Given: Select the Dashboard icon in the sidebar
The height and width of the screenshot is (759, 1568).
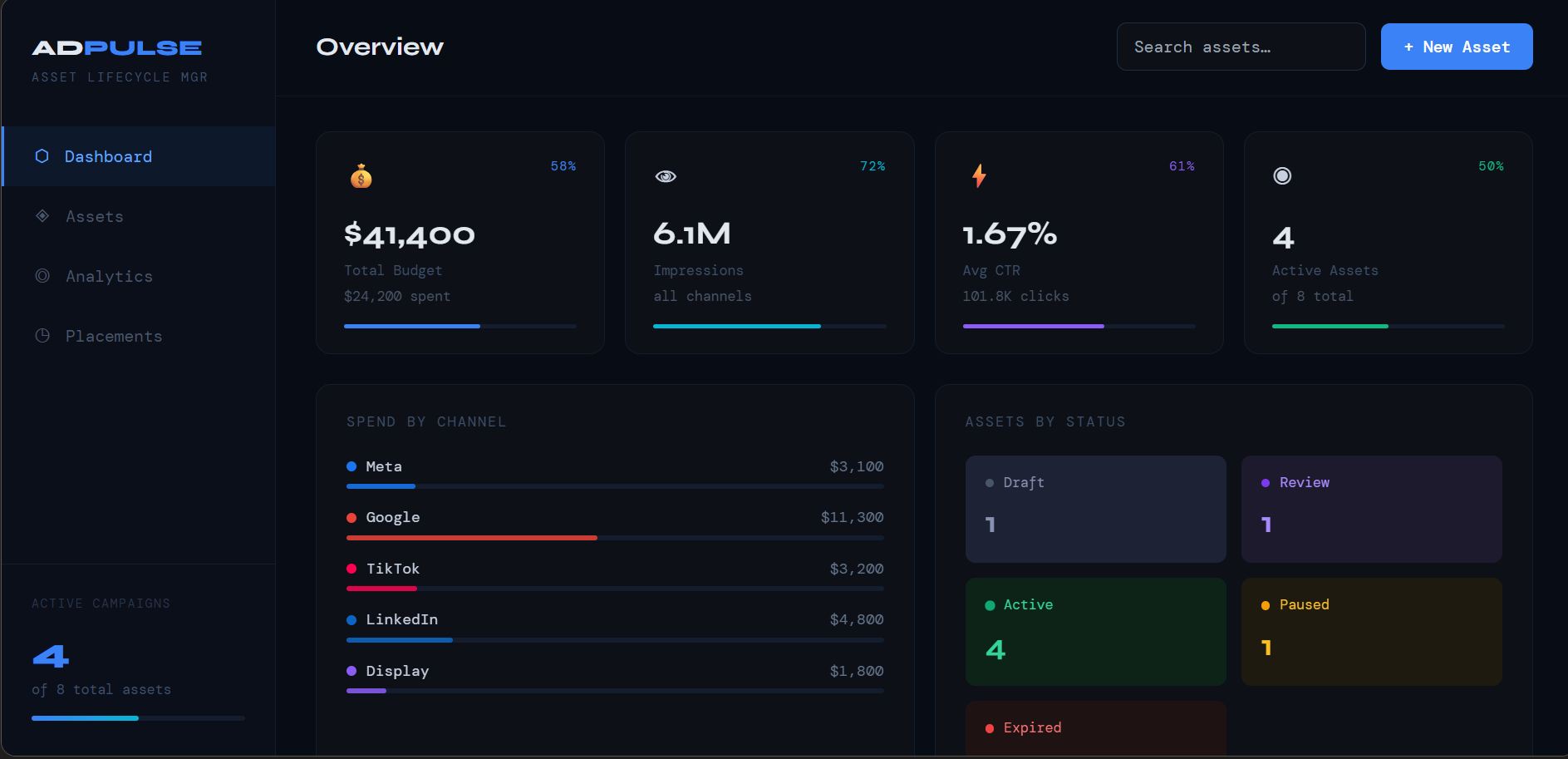Looking at the screenshot, I should click(x=42, y=156).
